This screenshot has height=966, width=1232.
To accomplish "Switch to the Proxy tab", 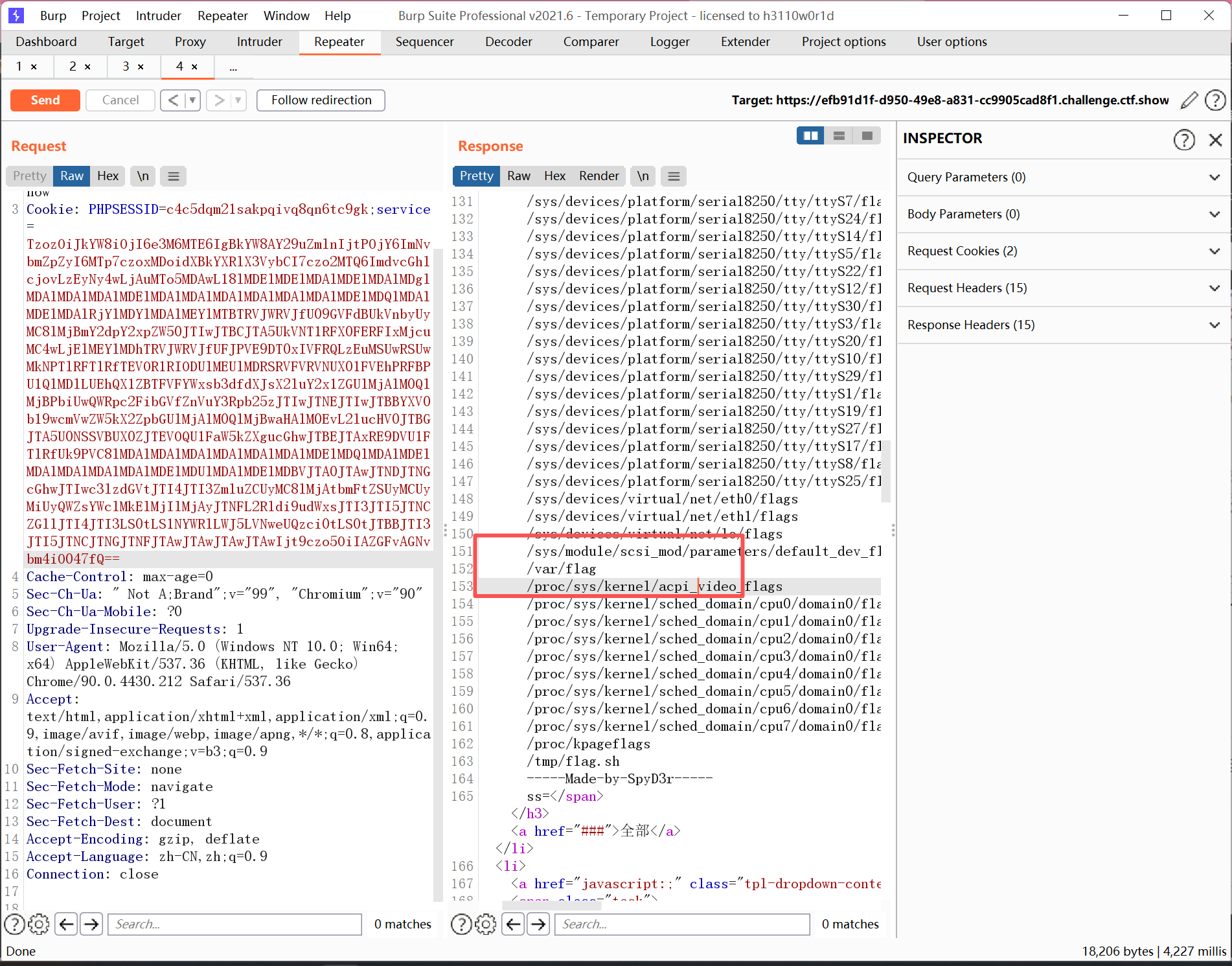I will (x=190, y=42).
